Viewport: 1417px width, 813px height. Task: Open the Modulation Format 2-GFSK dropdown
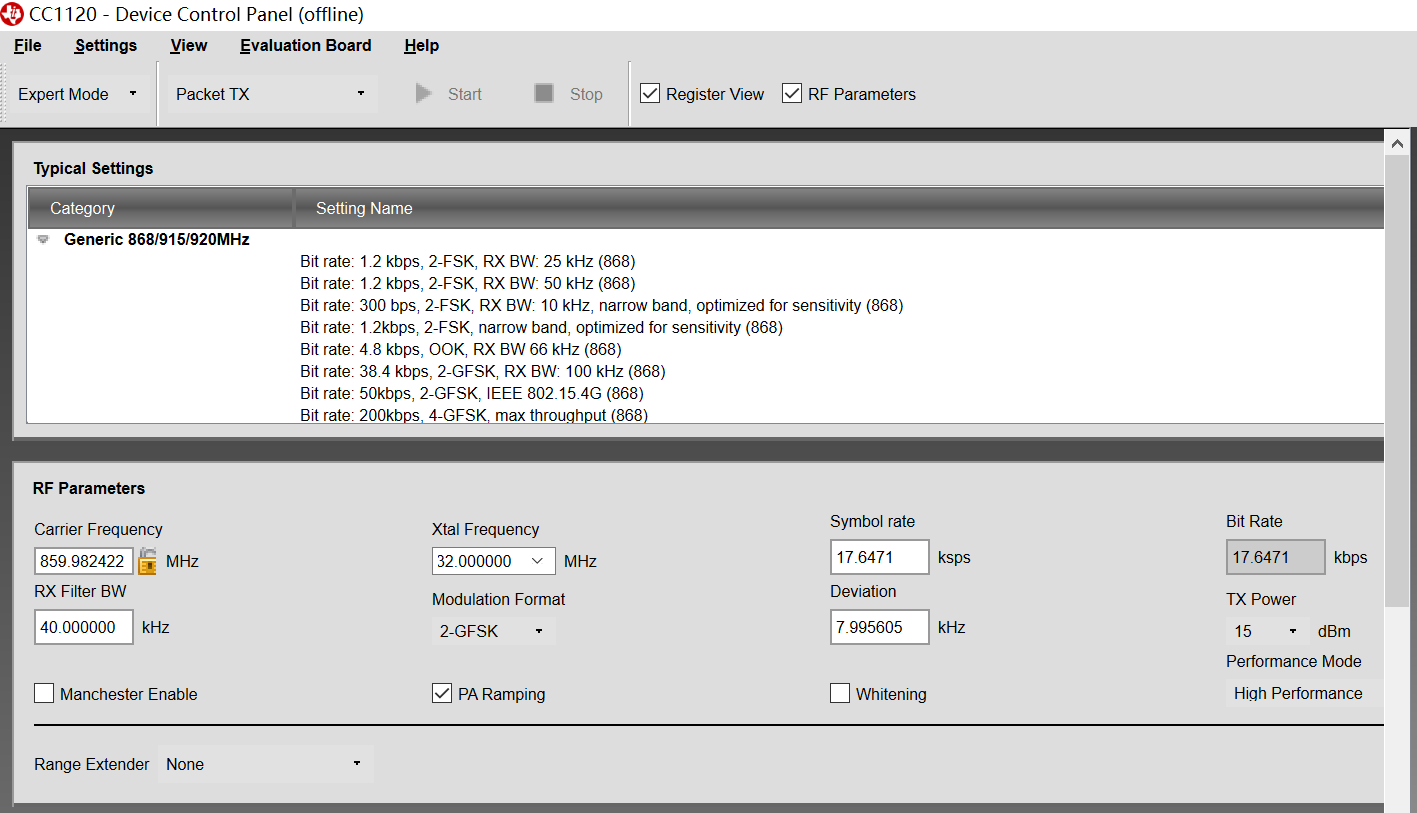pyautogui.click(x=494, y=631)
